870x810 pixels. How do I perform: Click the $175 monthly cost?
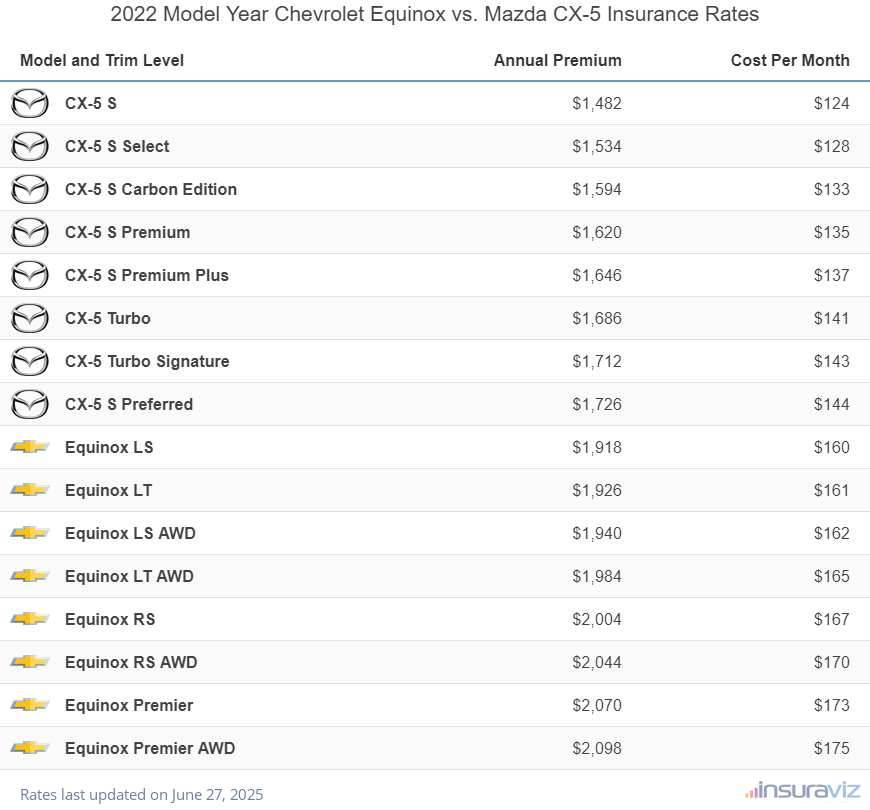[832, 748]
